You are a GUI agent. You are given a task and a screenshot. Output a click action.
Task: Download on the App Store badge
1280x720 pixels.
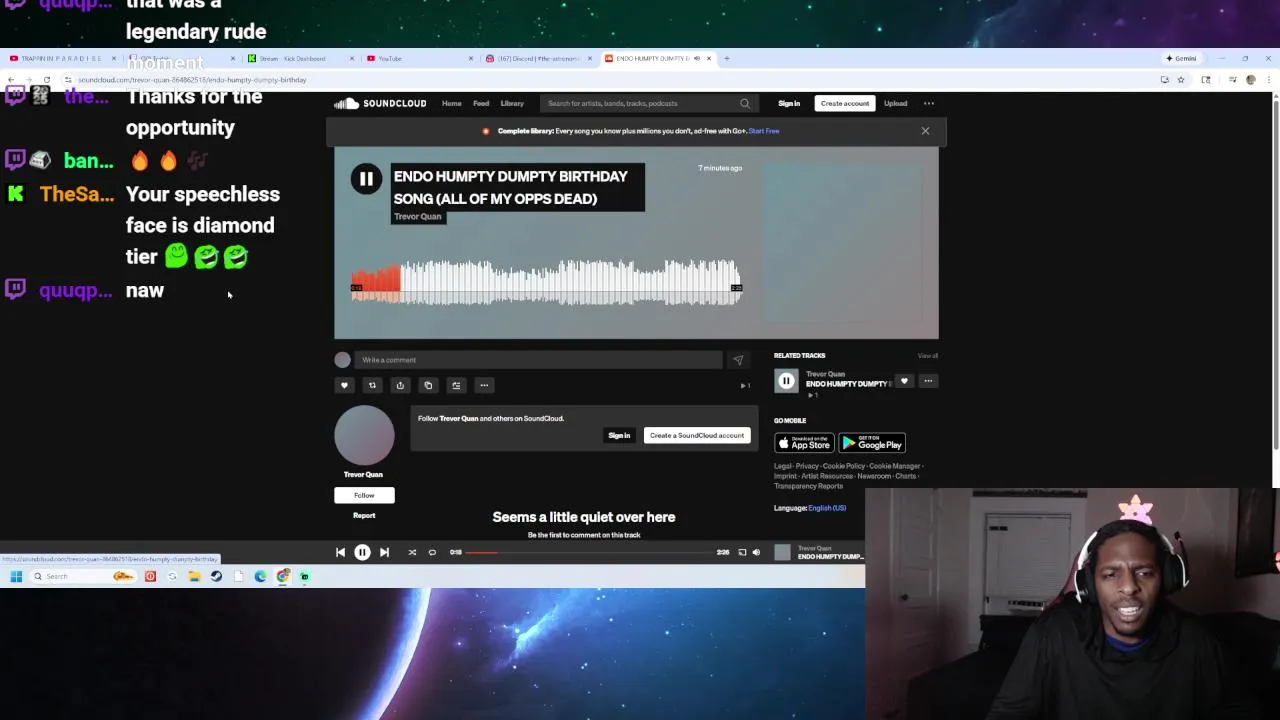coord(804,443)
